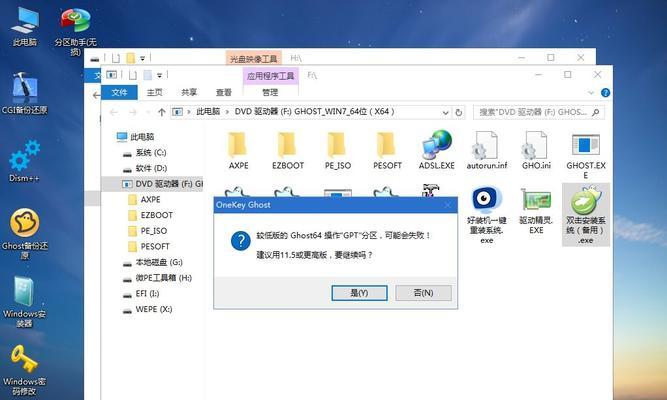Click the search magnifier icon
The image size is (667, 400).
596,112
